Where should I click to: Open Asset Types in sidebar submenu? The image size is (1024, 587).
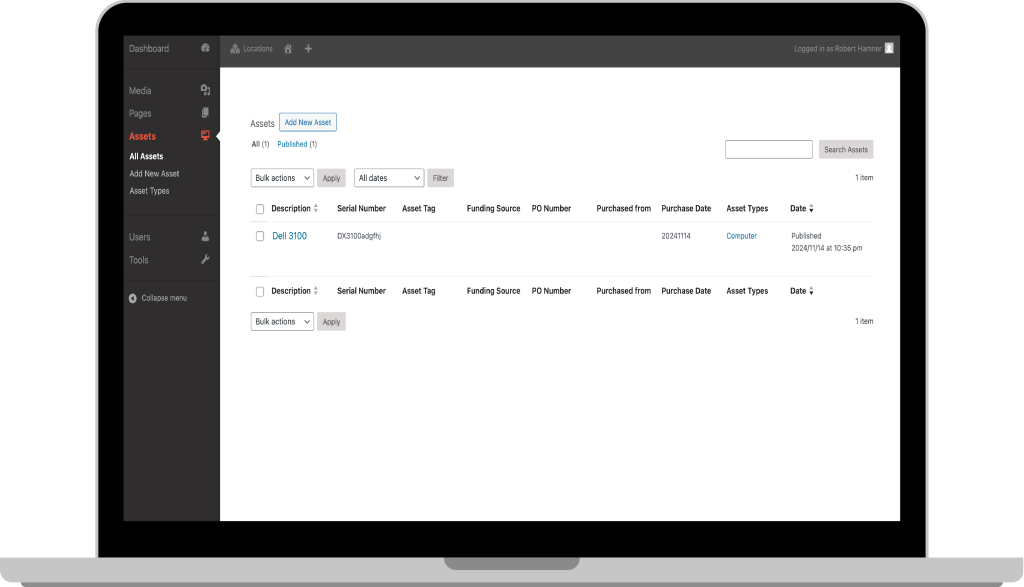point(149,191)
